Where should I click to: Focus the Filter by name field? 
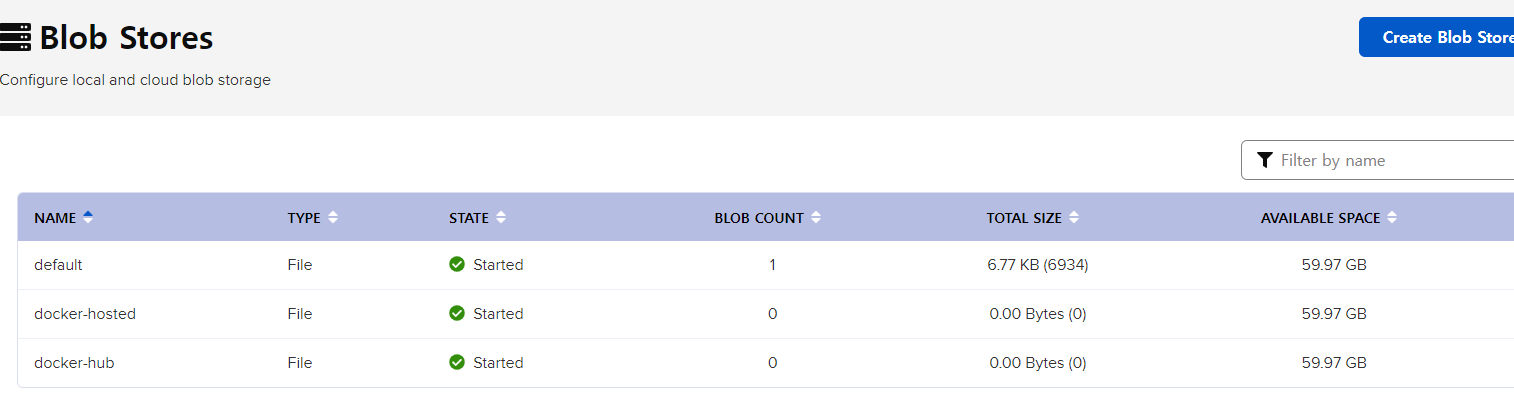coord(1378,160)
